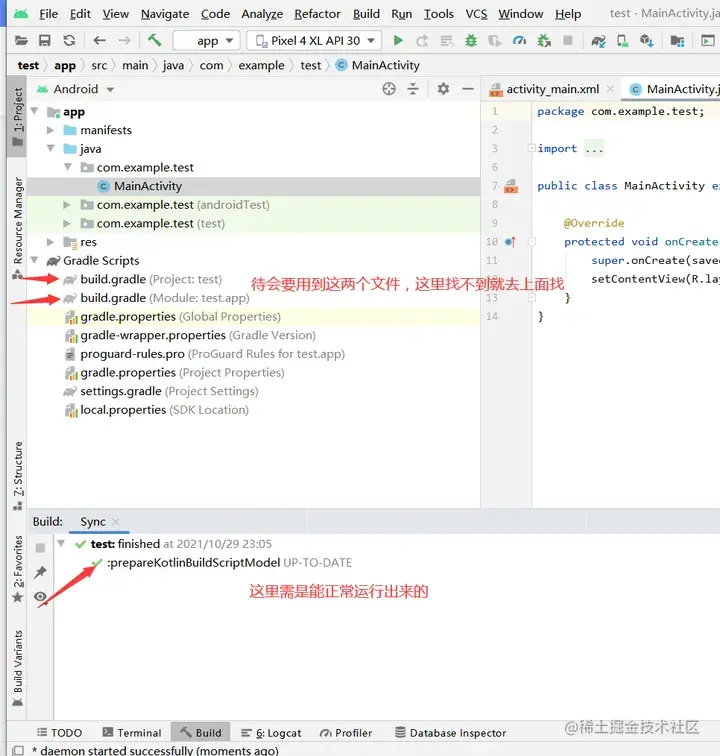The height and width of the screenshot is (756, 720).
Task: Open the VCS menu
Action: [x=476, y=14]
